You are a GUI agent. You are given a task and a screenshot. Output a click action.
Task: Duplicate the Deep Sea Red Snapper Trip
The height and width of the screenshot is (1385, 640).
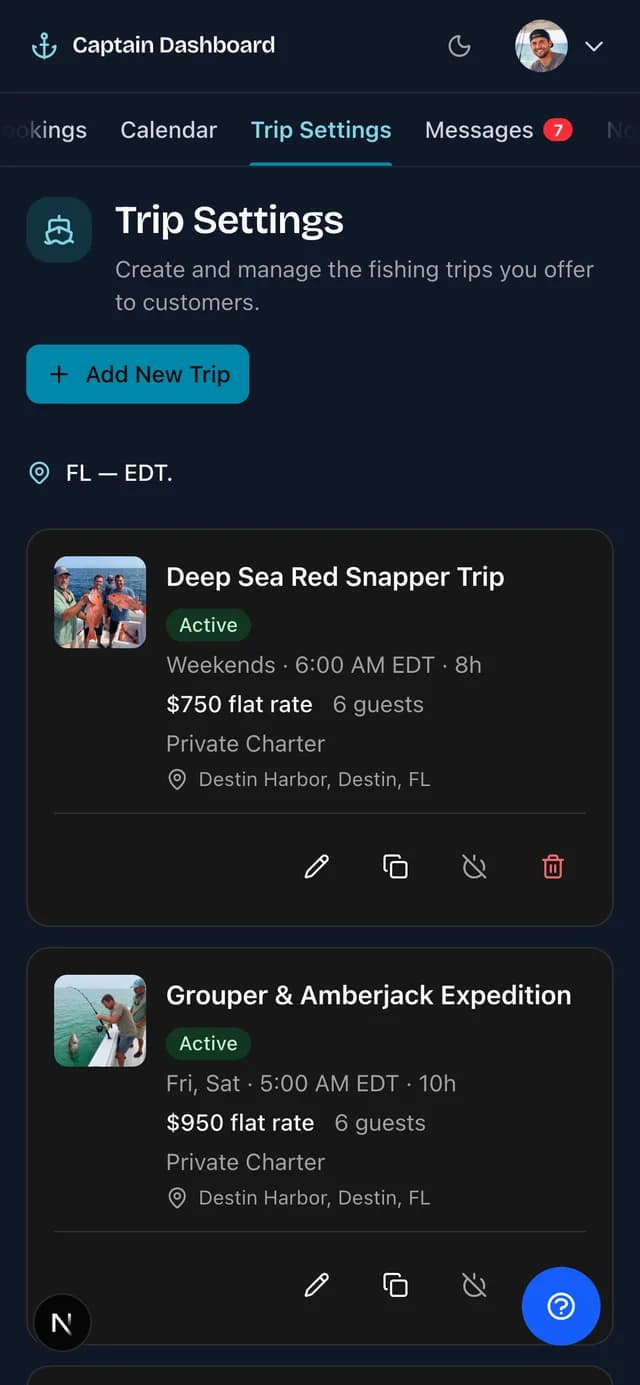pos(395,867)
